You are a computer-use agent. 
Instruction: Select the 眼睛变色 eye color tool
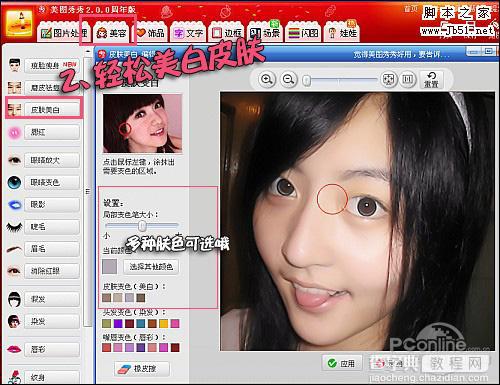tap(52, 182)
